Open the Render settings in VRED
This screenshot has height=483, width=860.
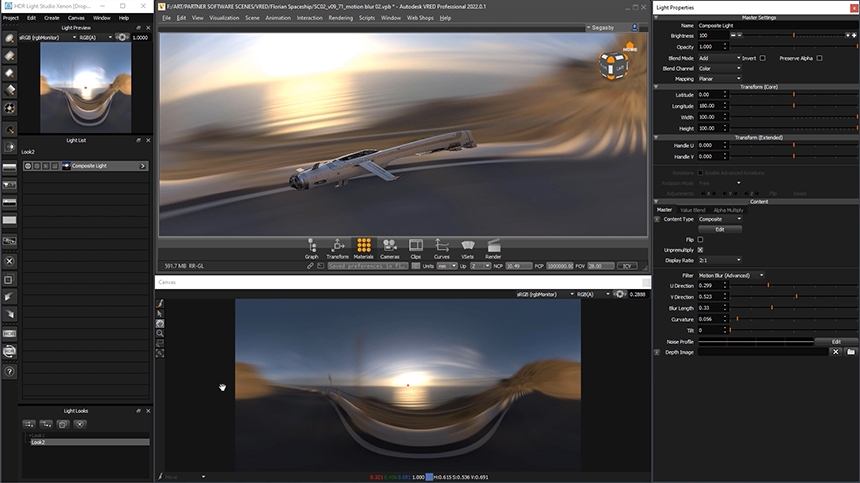(493, 248)
